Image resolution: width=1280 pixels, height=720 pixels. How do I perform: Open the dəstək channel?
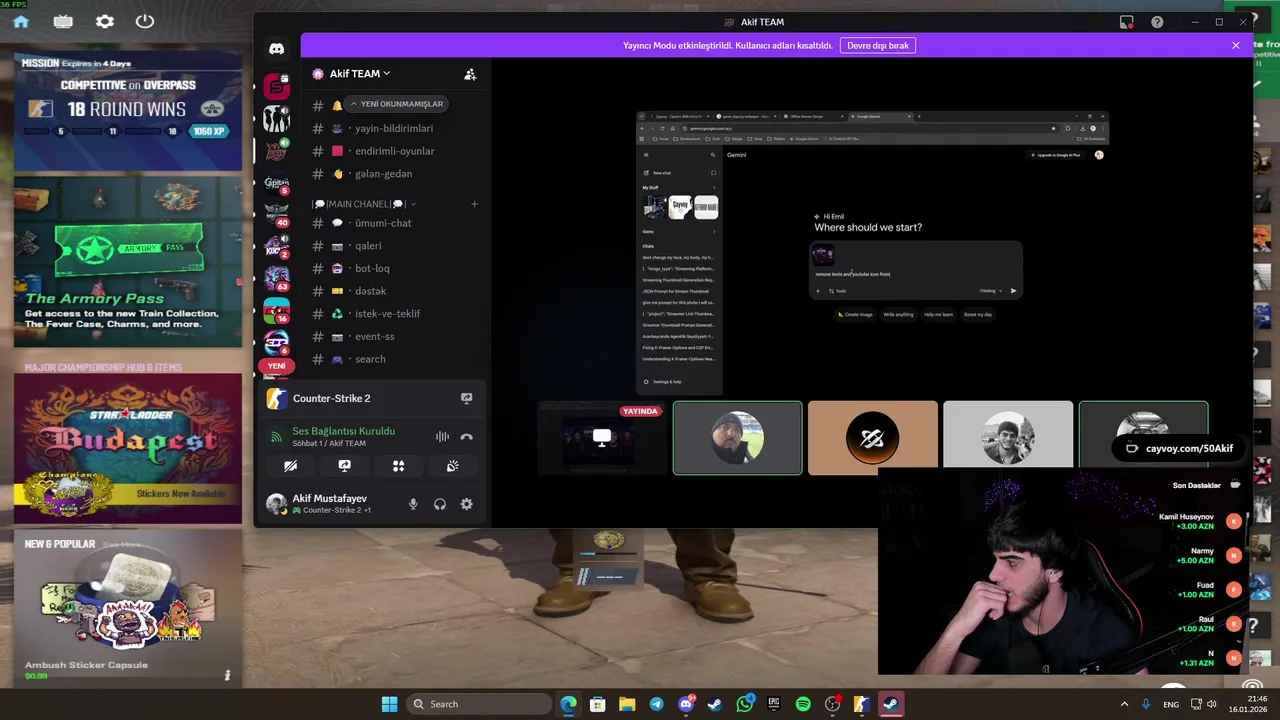click(393, 291)
